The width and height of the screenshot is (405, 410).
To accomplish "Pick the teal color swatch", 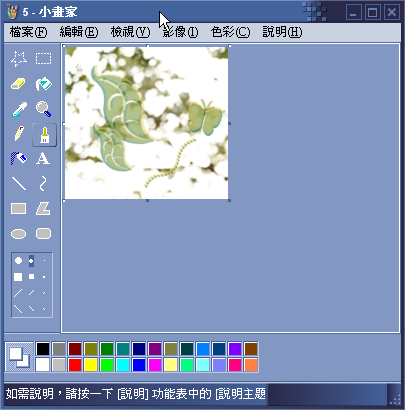I will point(123,349).
